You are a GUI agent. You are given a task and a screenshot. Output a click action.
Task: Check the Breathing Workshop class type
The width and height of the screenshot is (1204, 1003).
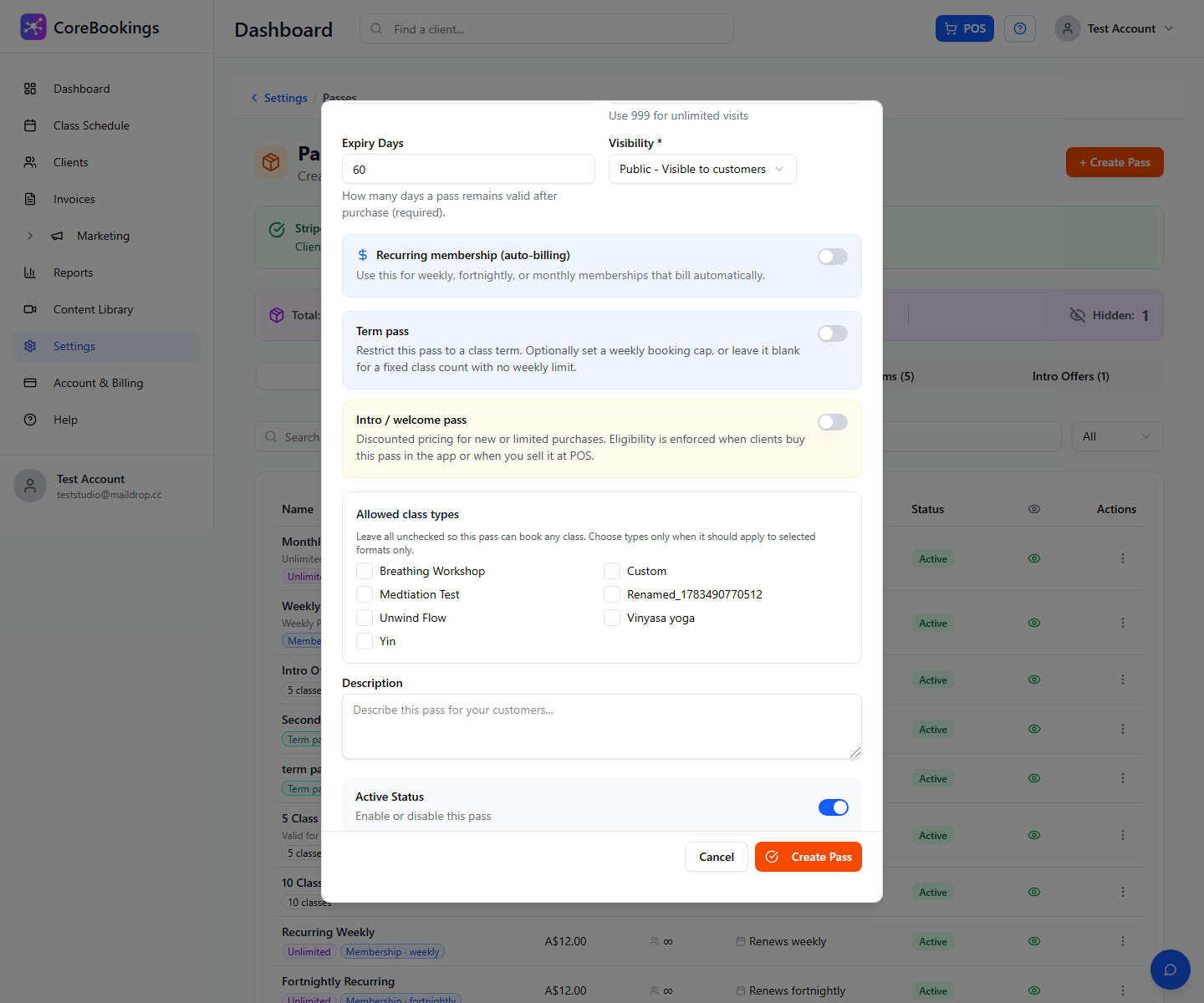click(365, 571)
